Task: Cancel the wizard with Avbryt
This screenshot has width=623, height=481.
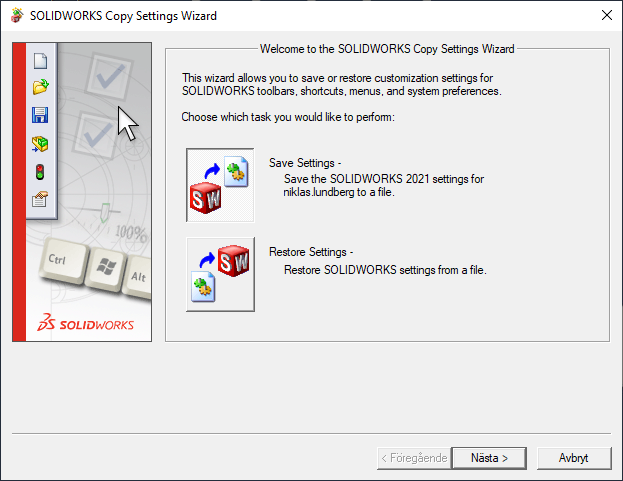Action: pos(574,458)
